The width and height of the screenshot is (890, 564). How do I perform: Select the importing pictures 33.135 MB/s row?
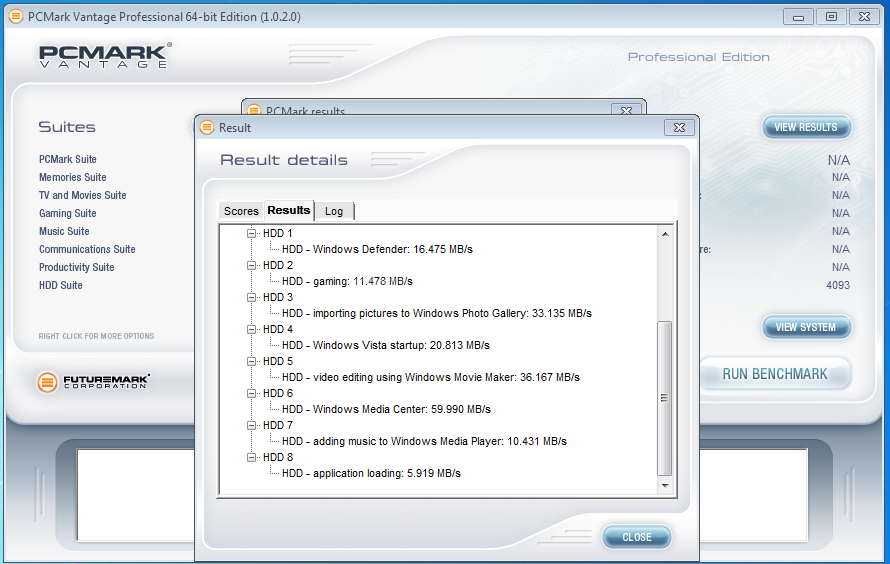coord(437,313)
